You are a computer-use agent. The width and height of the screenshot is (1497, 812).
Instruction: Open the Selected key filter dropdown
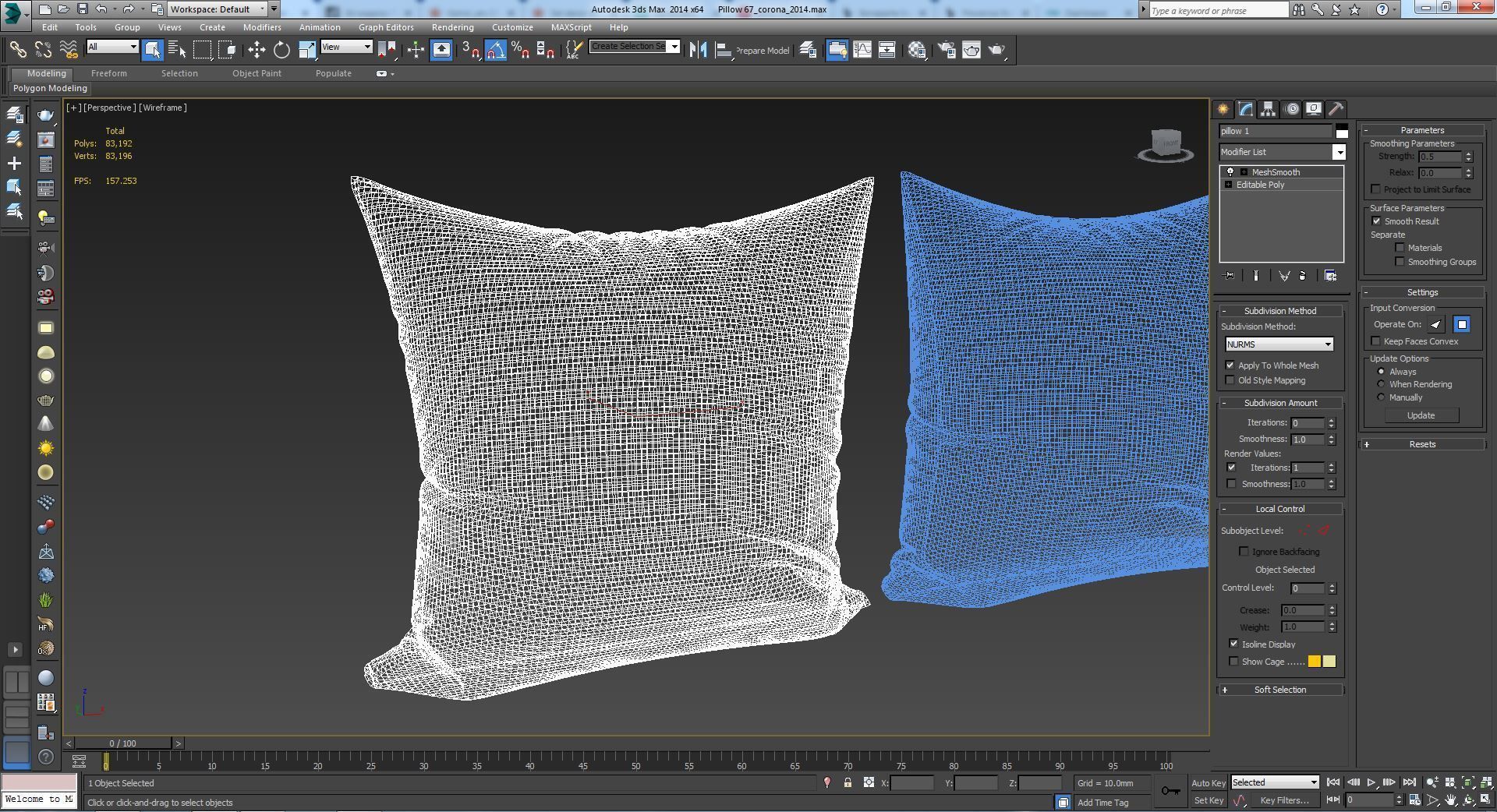(1275, 782)
